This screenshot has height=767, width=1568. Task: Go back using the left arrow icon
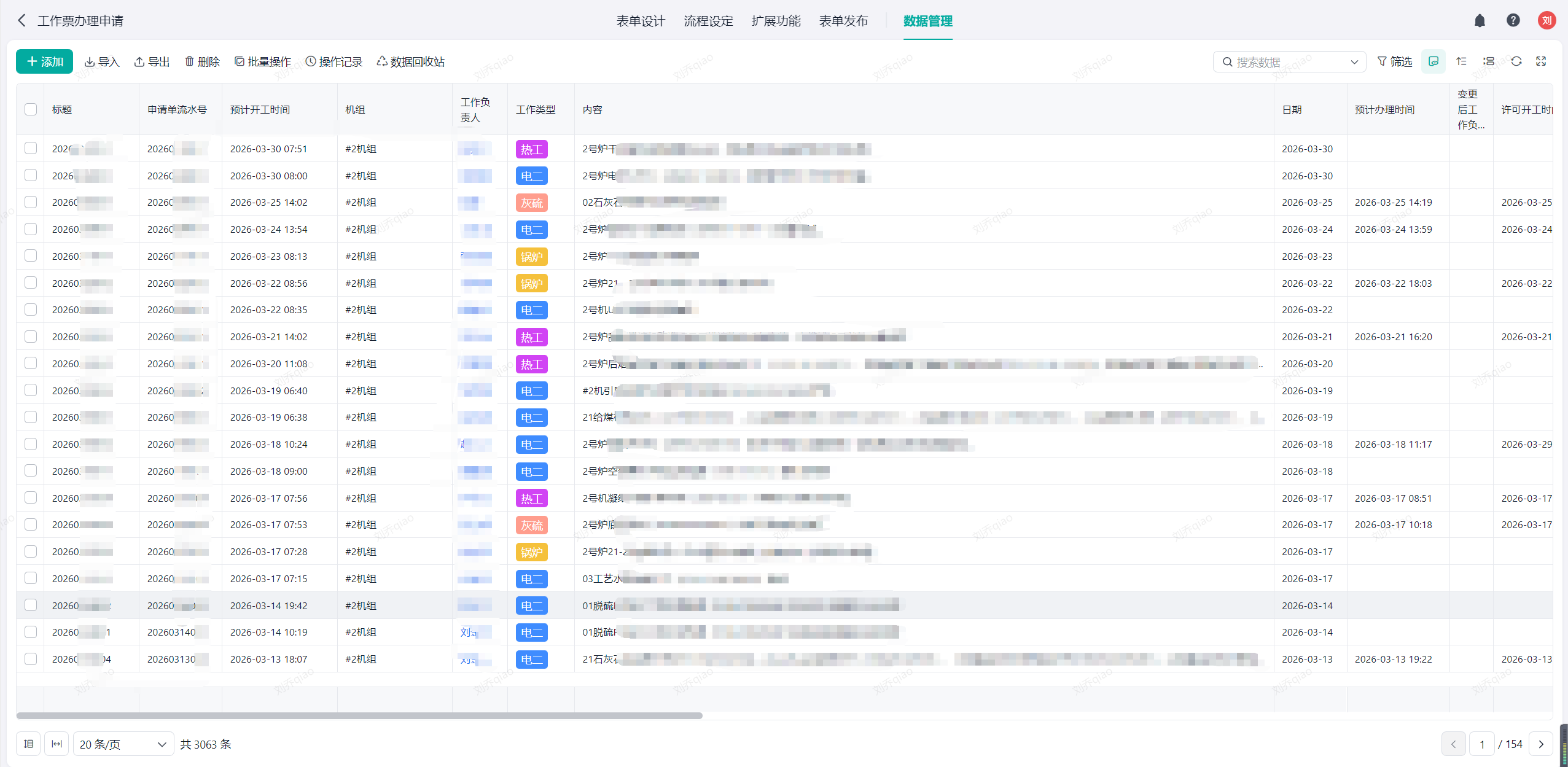coord(21,21)
